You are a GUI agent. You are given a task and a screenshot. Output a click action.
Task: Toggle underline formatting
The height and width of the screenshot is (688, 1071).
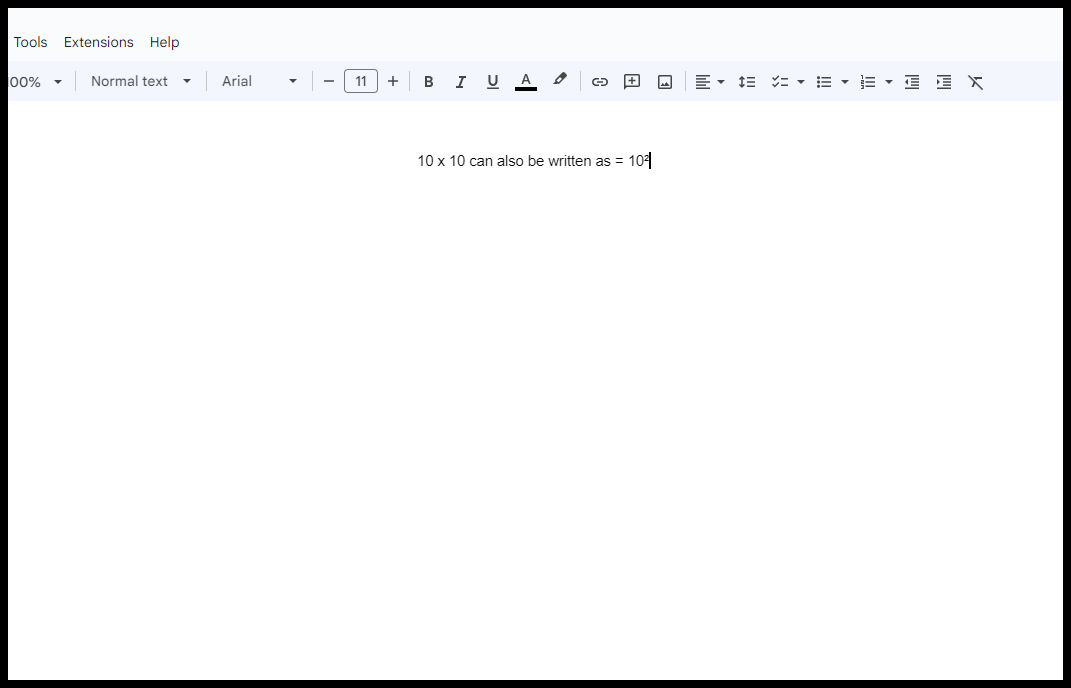[x=492, y=82]
